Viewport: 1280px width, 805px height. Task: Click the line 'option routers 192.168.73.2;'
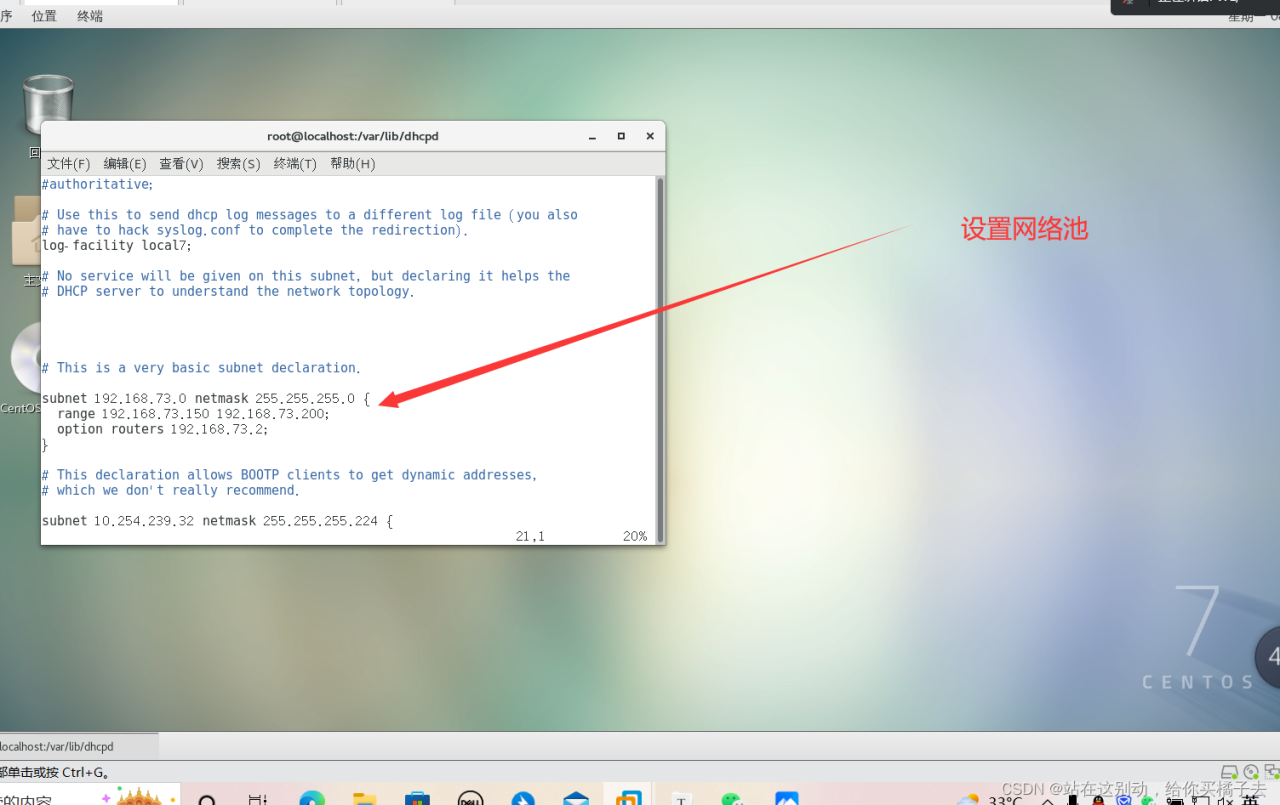click(163, 429)
